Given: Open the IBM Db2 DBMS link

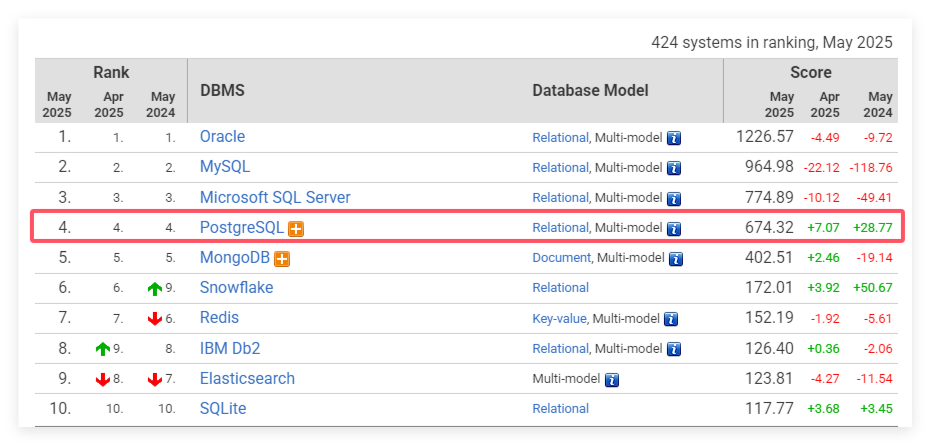Looking at the screenshot, I should coord(230,348).
